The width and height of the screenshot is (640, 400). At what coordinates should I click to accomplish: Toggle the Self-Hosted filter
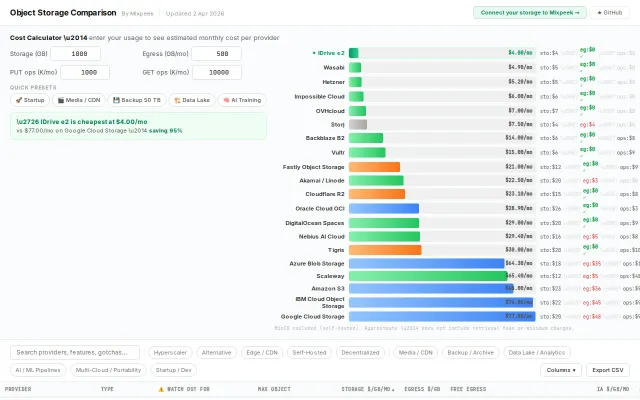pos(309,352)
